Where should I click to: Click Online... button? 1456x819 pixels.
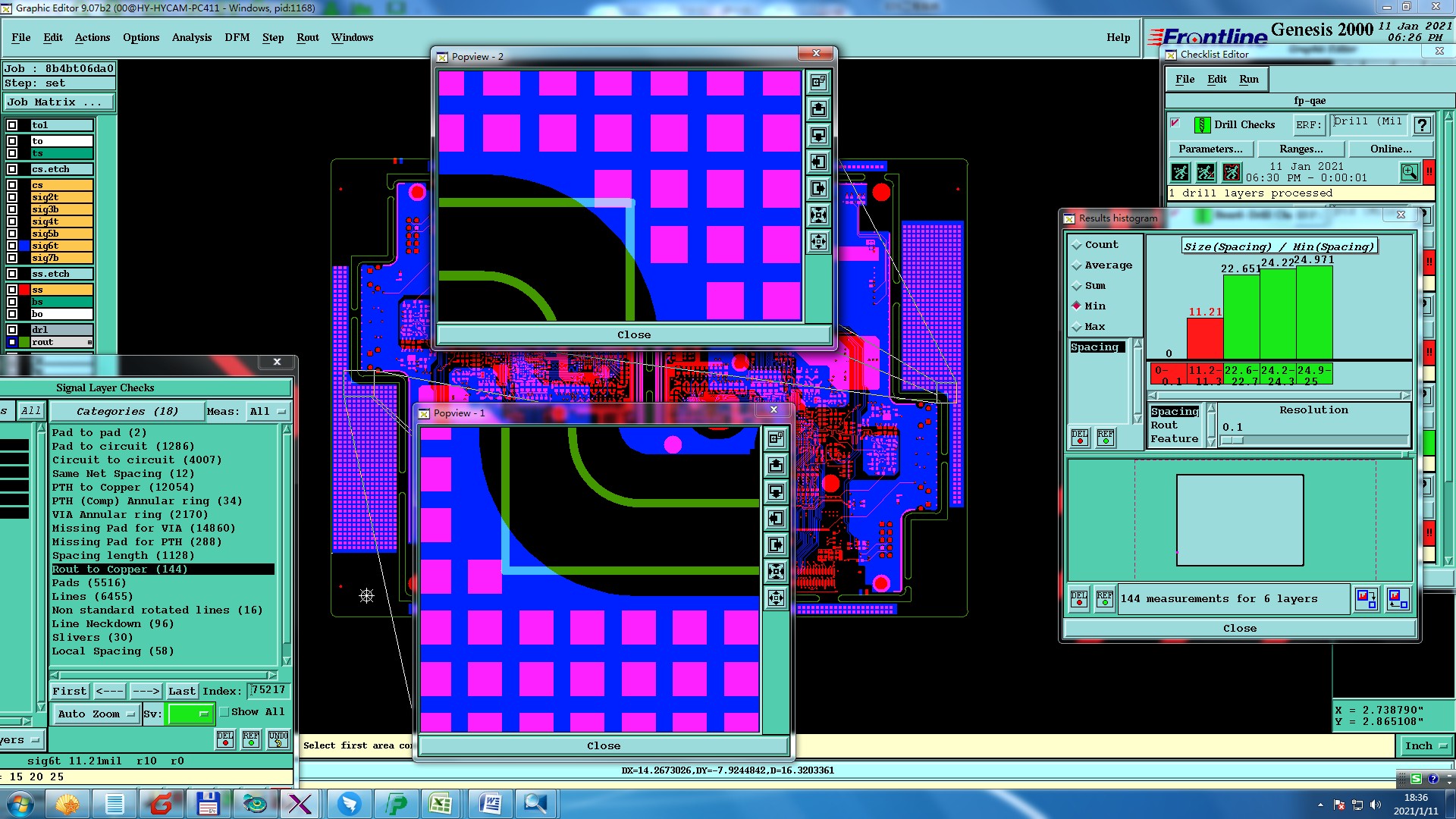pos(1391,149)
